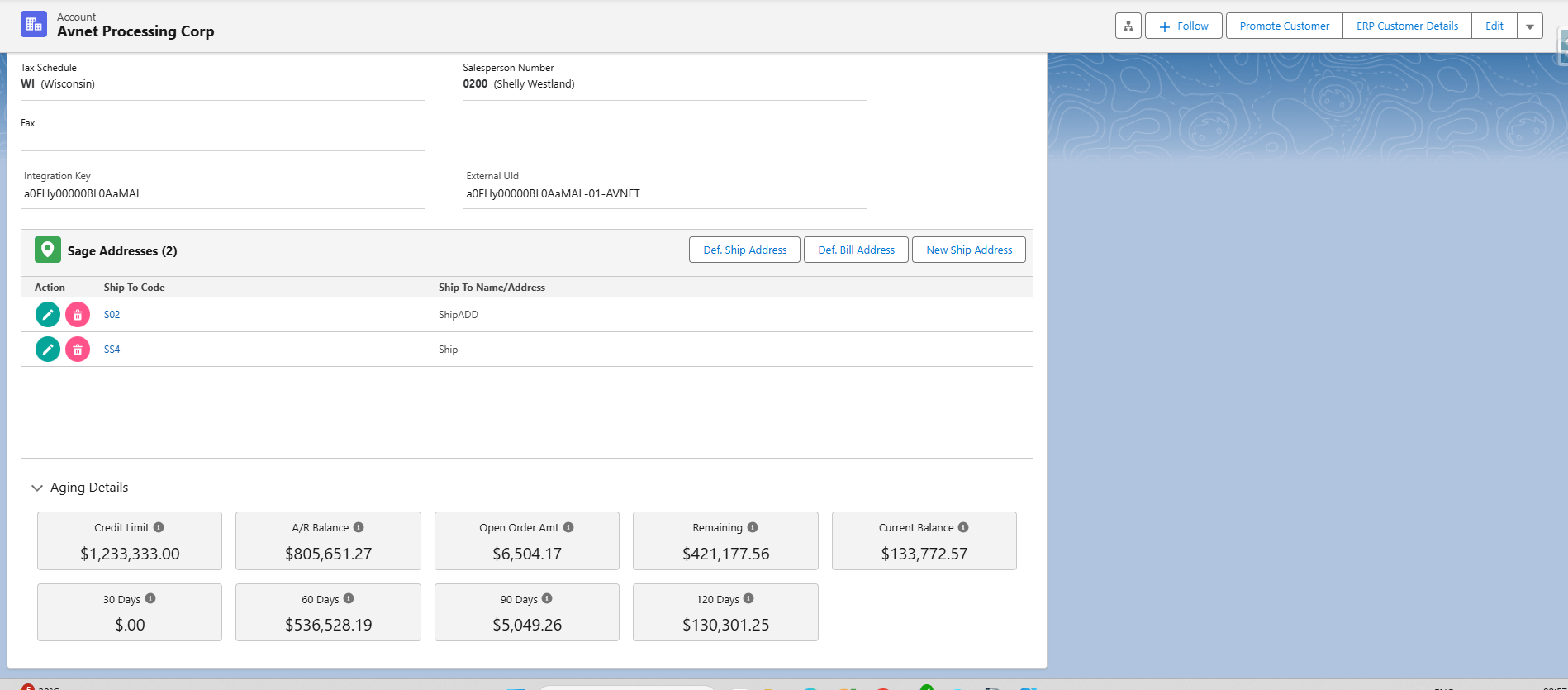Click the Account building icon in header

click(34, 25)
